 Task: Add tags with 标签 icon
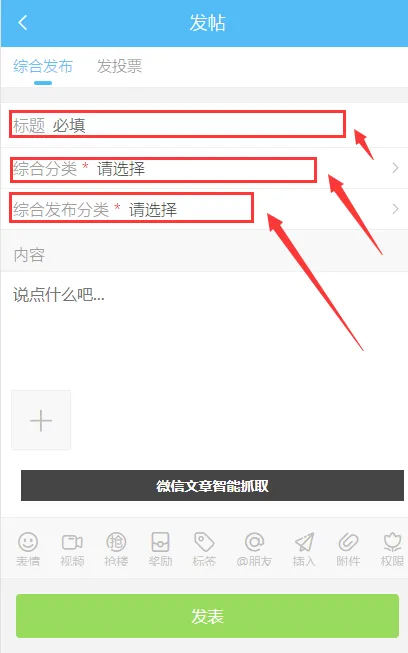[x=204, y=549]
